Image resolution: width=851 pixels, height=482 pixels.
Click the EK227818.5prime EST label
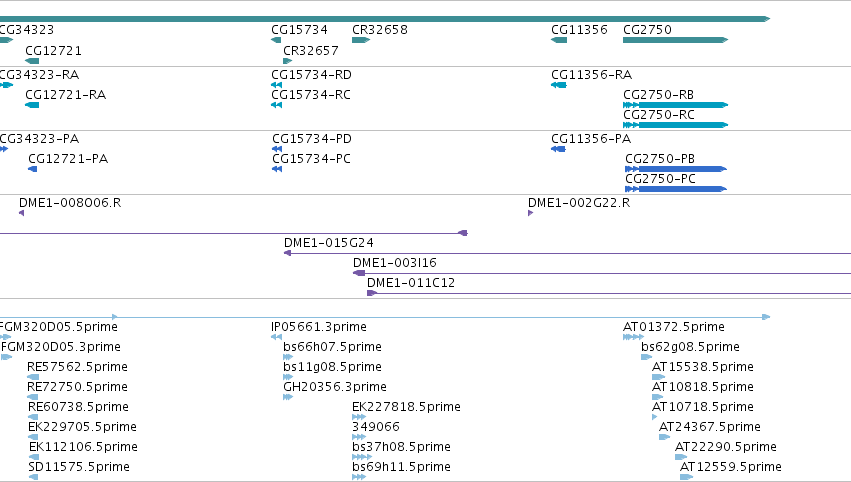pyautogui.click(x=407, y=407)
